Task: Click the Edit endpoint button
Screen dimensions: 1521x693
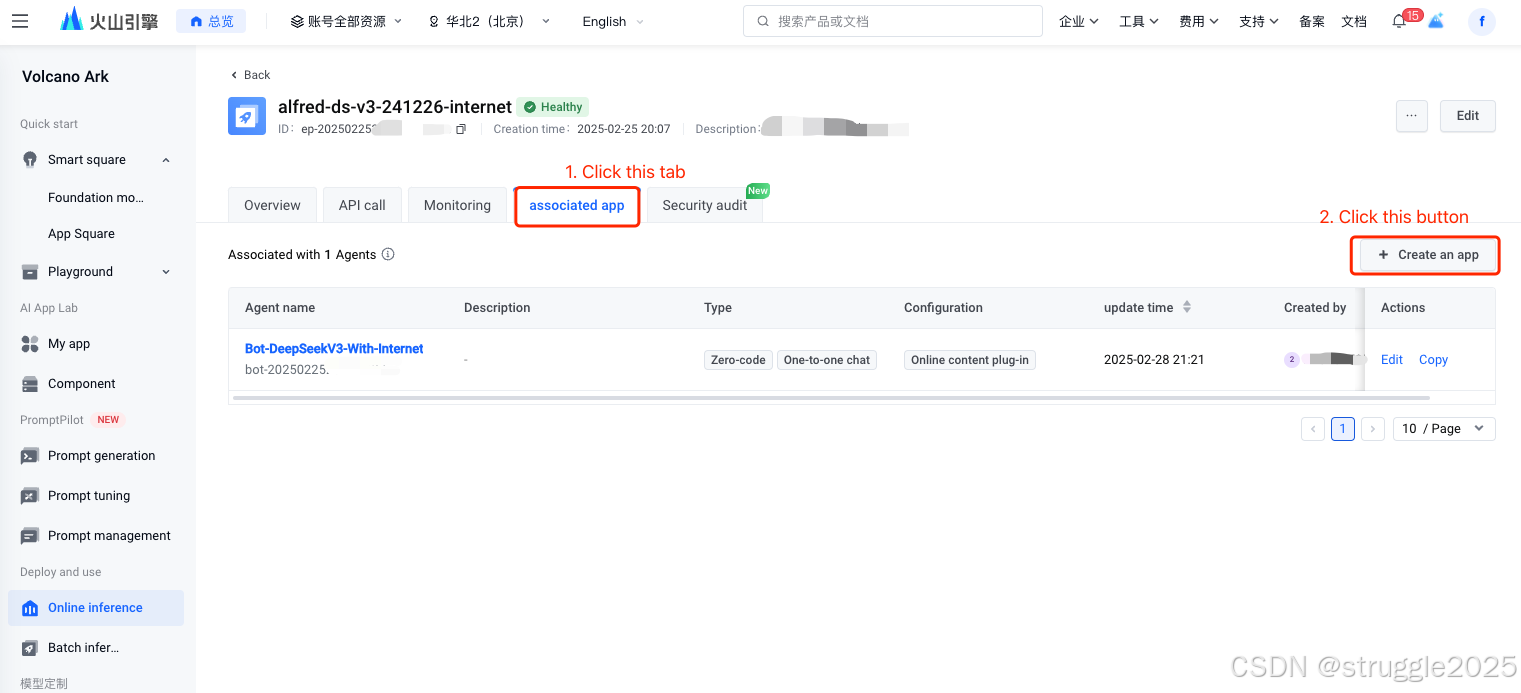Action: point(1467,116)
